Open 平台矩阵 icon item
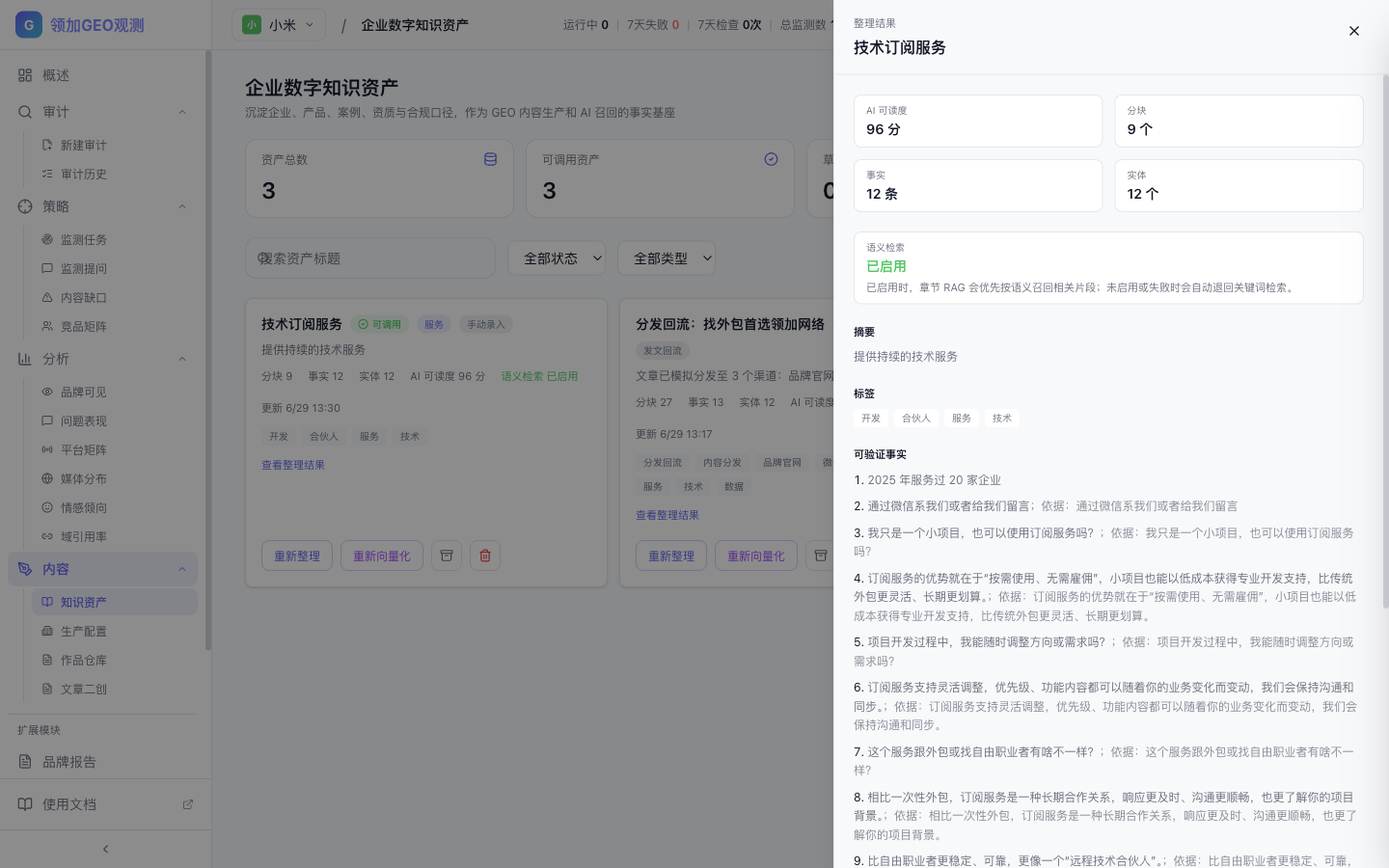 pyautogui.click(x=47, y=449)
